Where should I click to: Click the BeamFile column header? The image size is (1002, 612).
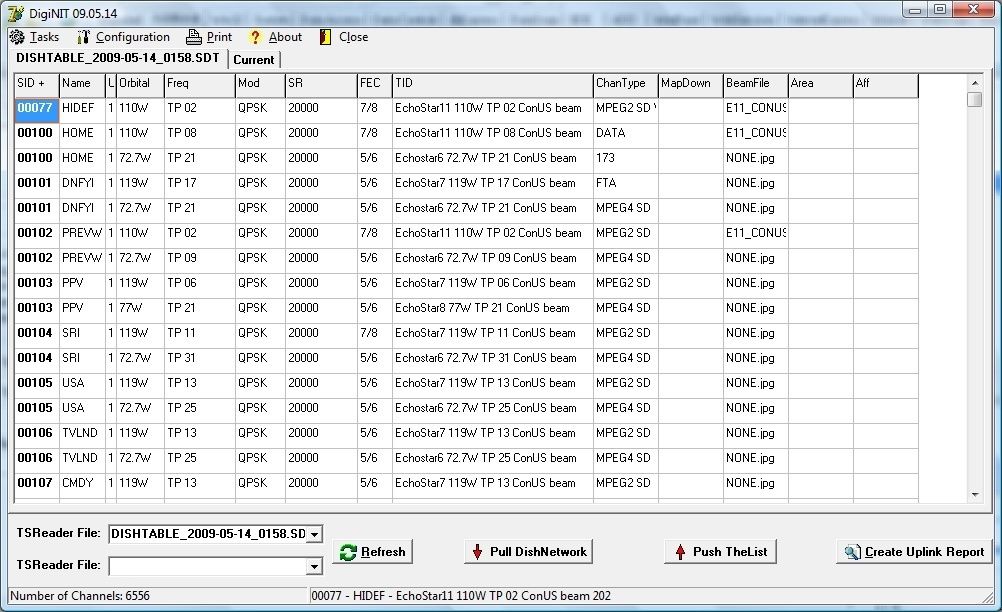[x=755, y=86]
